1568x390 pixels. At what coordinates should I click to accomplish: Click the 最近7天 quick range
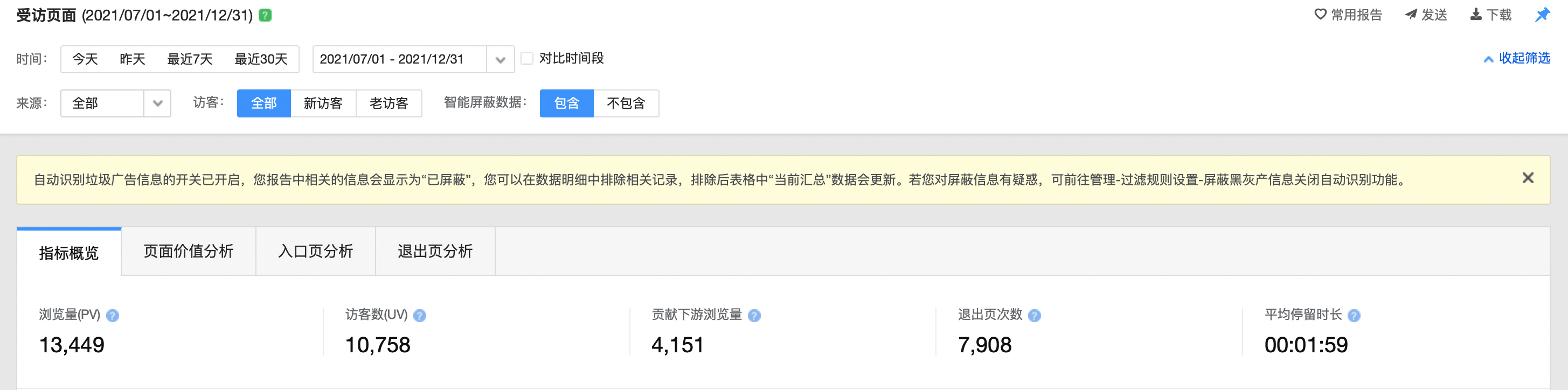pos(190,60)
